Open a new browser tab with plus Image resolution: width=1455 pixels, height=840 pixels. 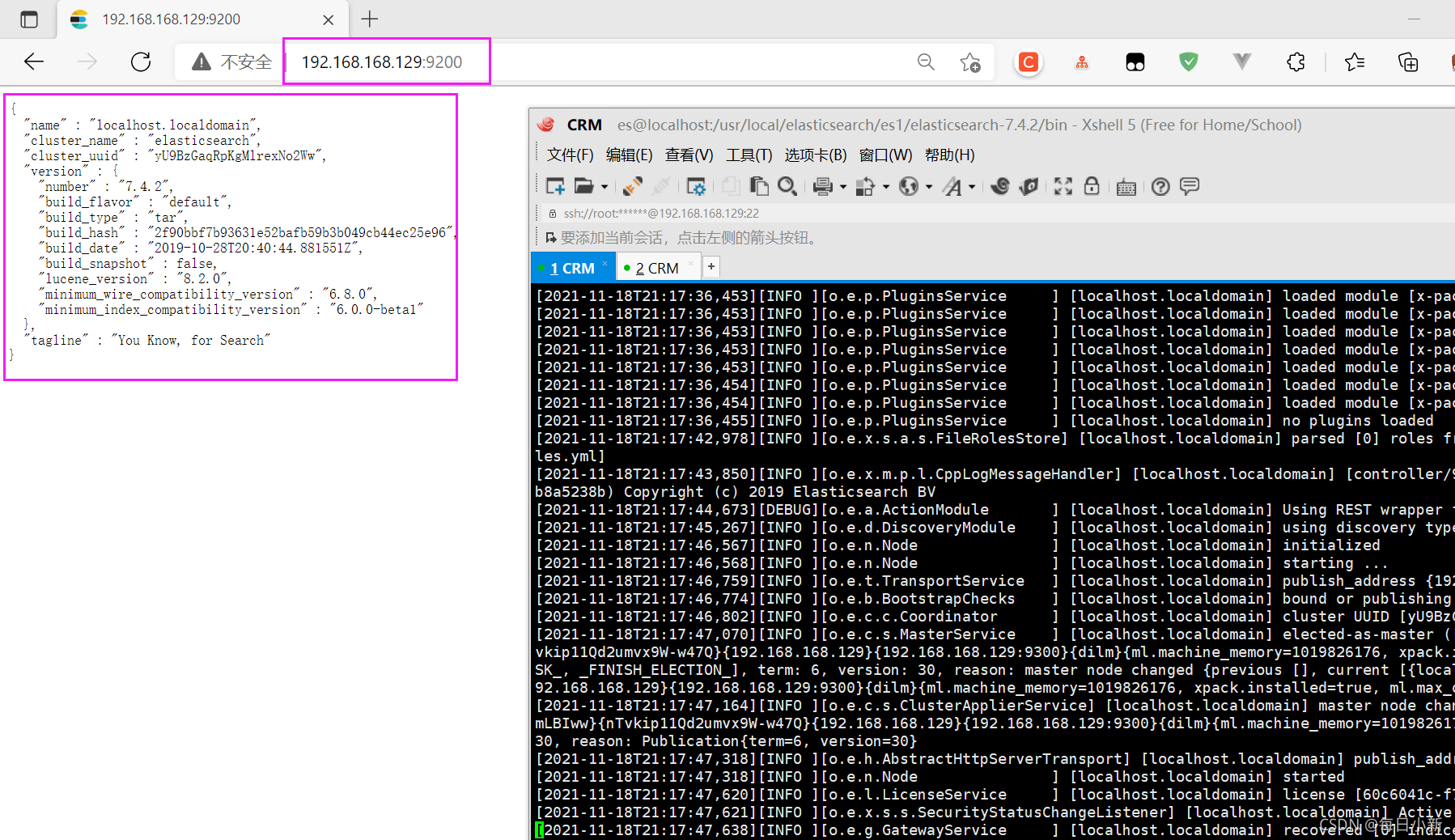[370, 19]
